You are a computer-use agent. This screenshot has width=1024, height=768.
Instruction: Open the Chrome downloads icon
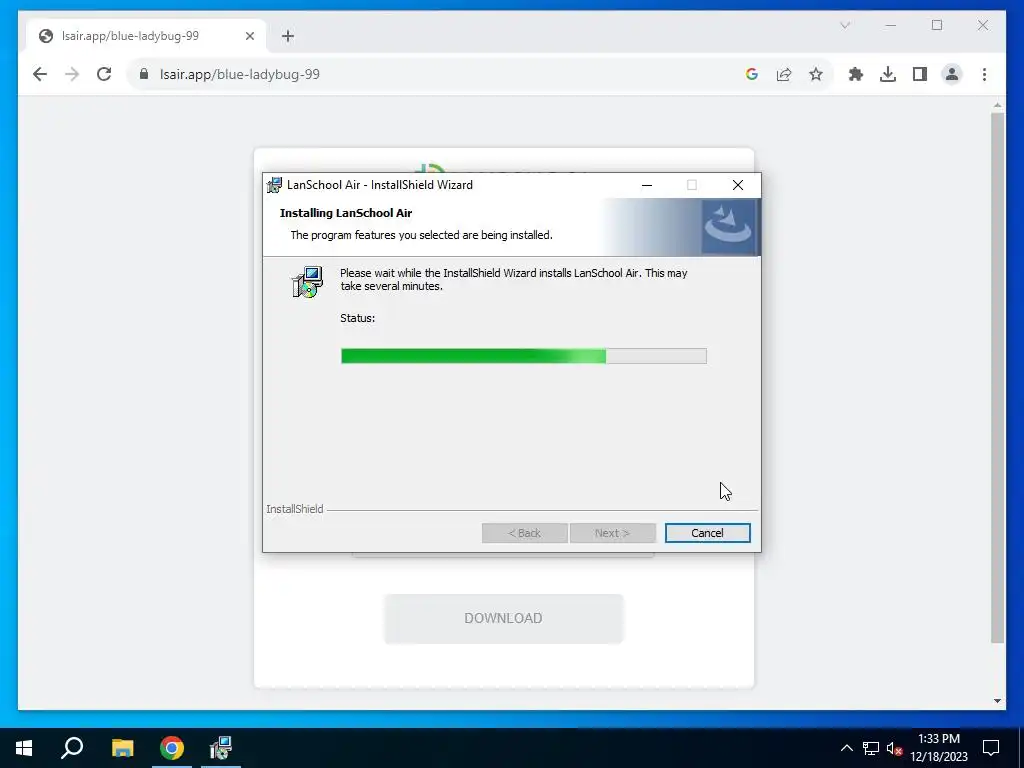point(888,74)
